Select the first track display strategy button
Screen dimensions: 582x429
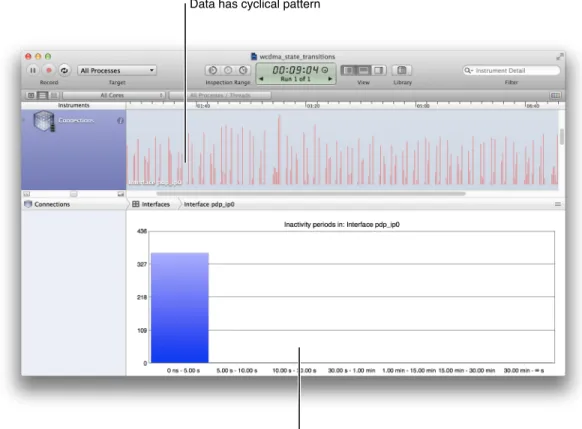(x=31, y=95)
